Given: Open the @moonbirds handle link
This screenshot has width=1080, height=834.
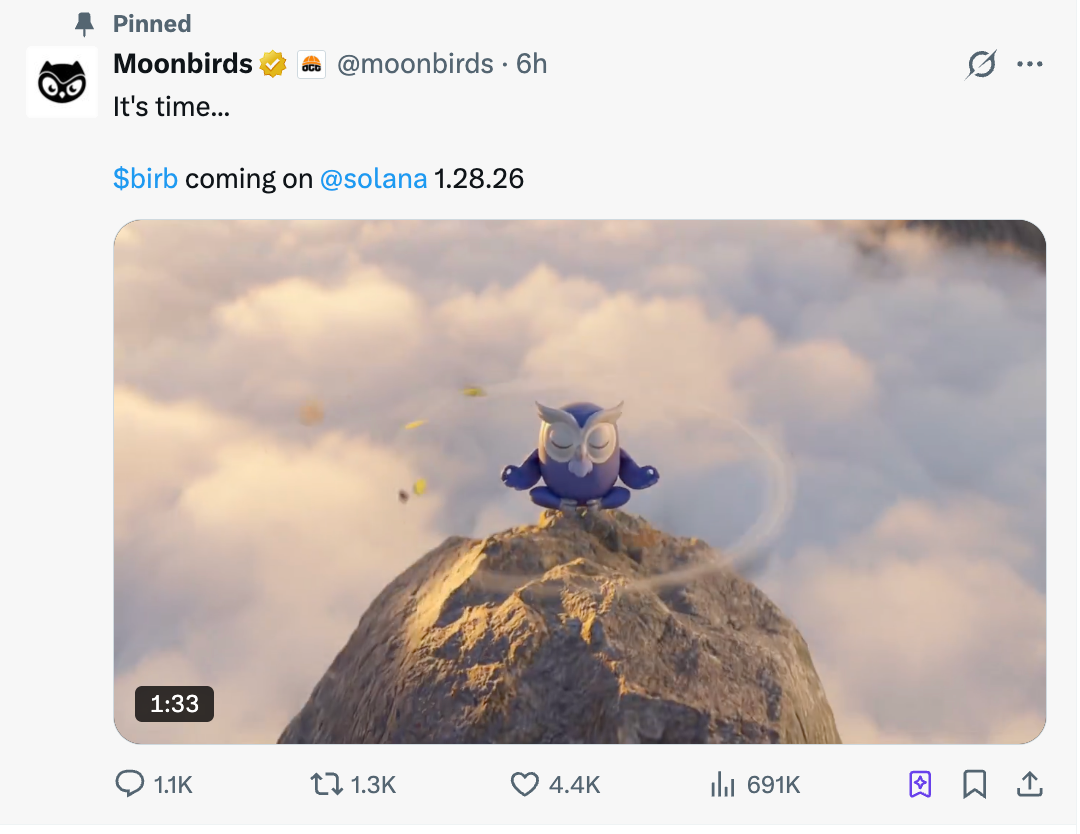Looking at the screenshot, I should (415, 65).
